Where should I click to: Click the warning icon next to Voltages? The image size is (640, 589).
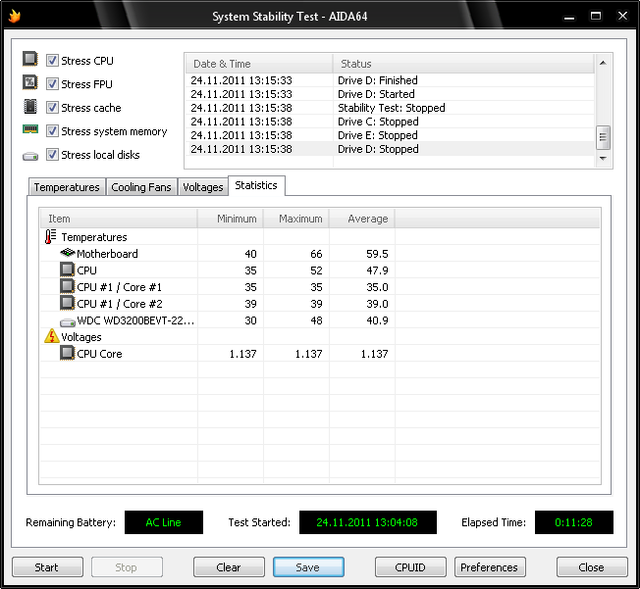pyautogui.click(x=51, y=337)
